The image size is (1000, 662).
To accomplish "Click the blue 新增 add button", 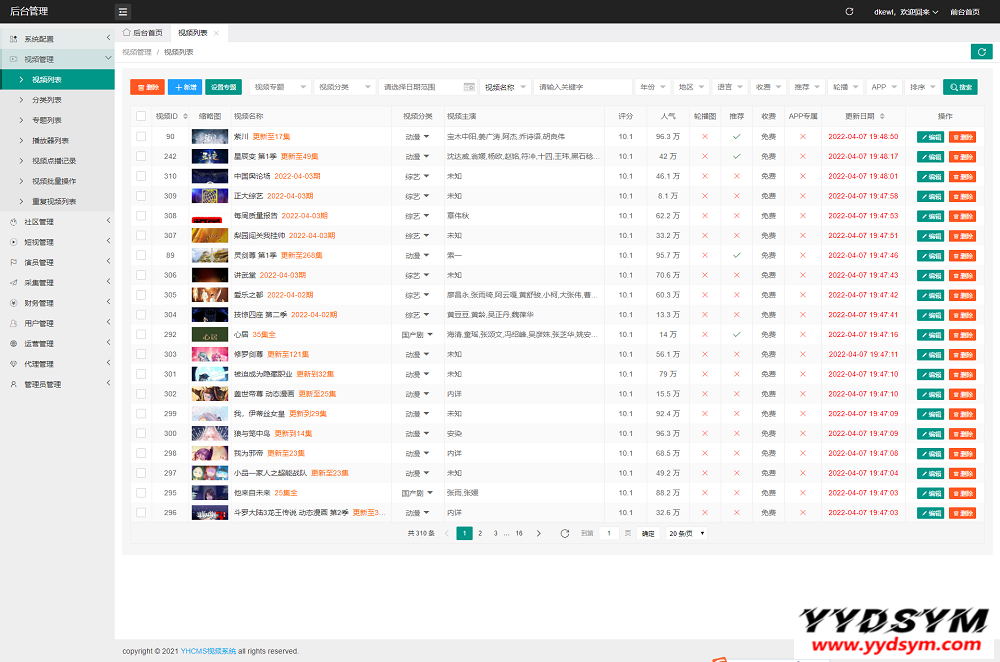I will tap(185, 87).
